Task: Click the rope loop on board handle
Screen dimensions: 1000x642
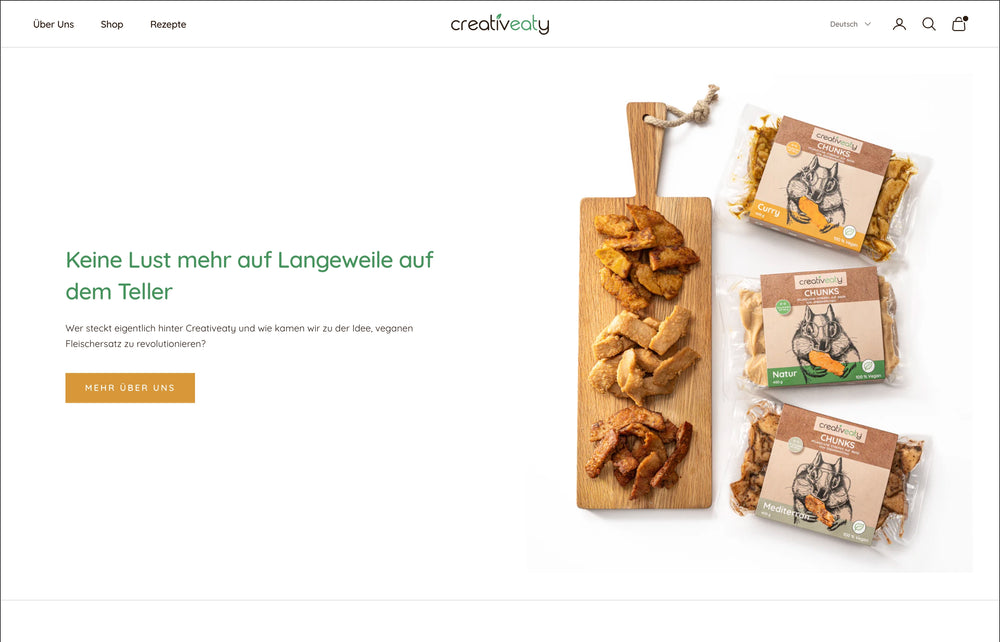Action: [688, 107]
